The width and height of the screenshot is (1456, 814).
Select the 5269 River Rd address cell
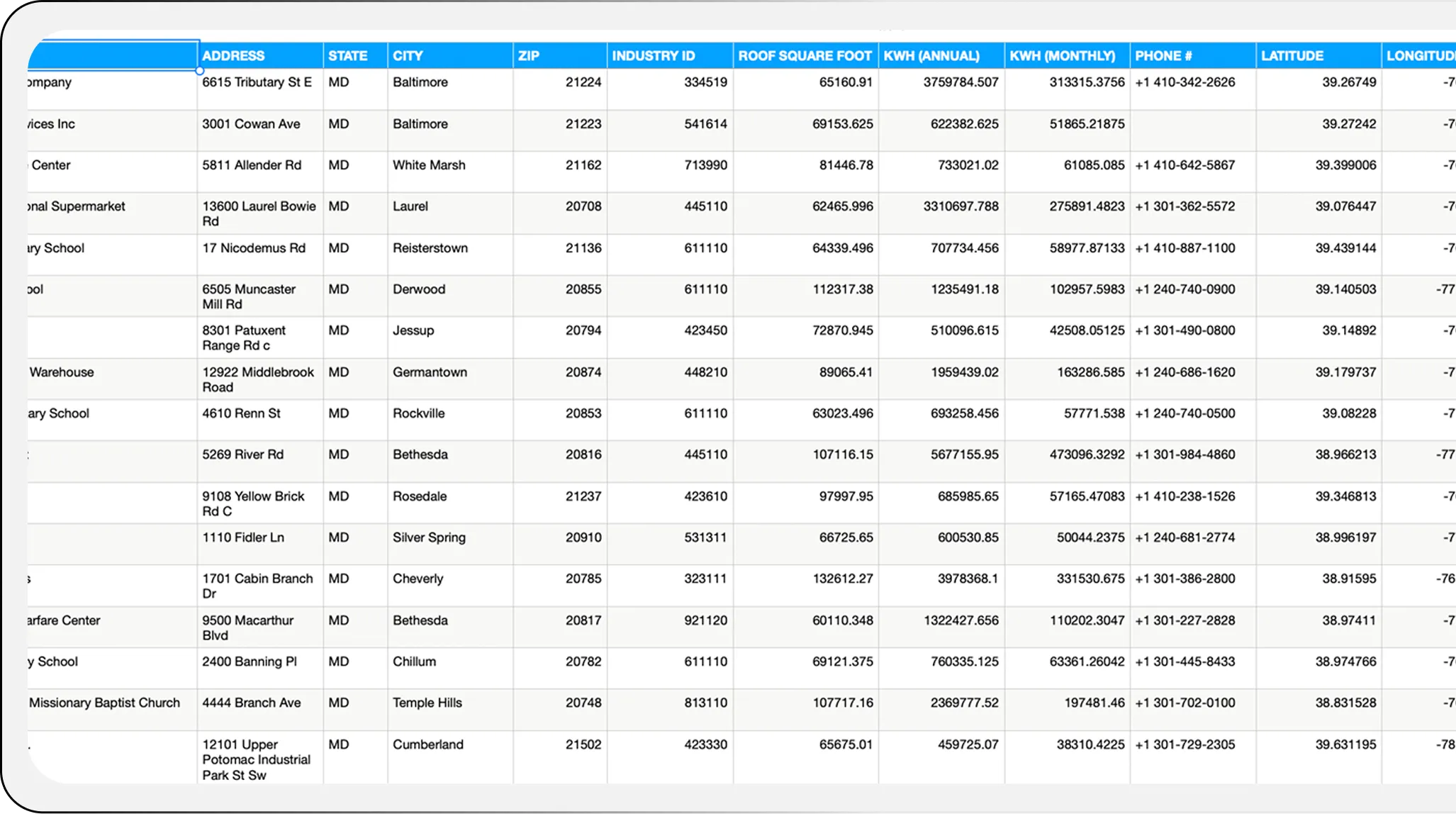242,455
